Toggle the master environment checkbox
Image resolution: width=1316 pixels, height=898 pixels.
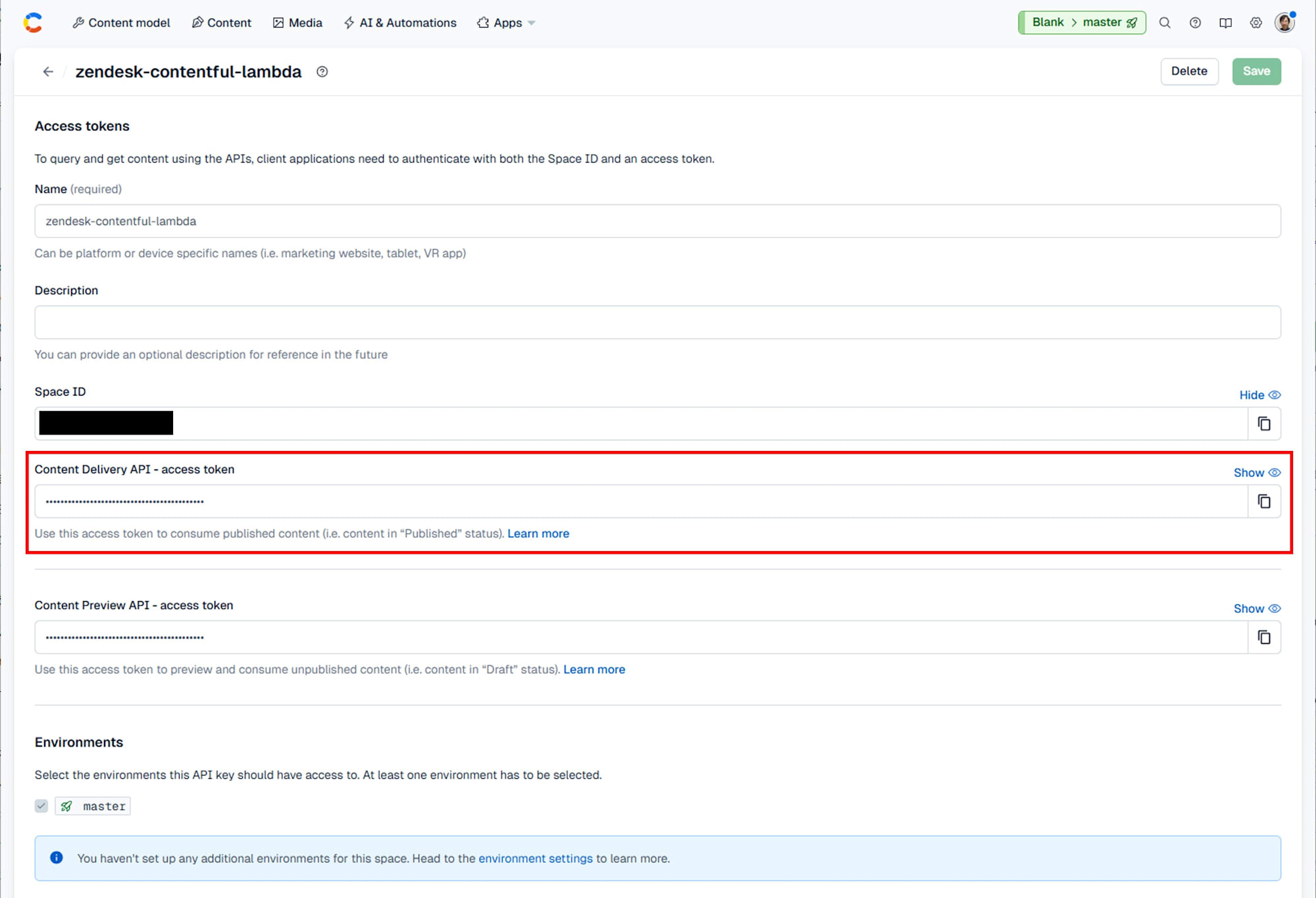(x=41, y=806)
